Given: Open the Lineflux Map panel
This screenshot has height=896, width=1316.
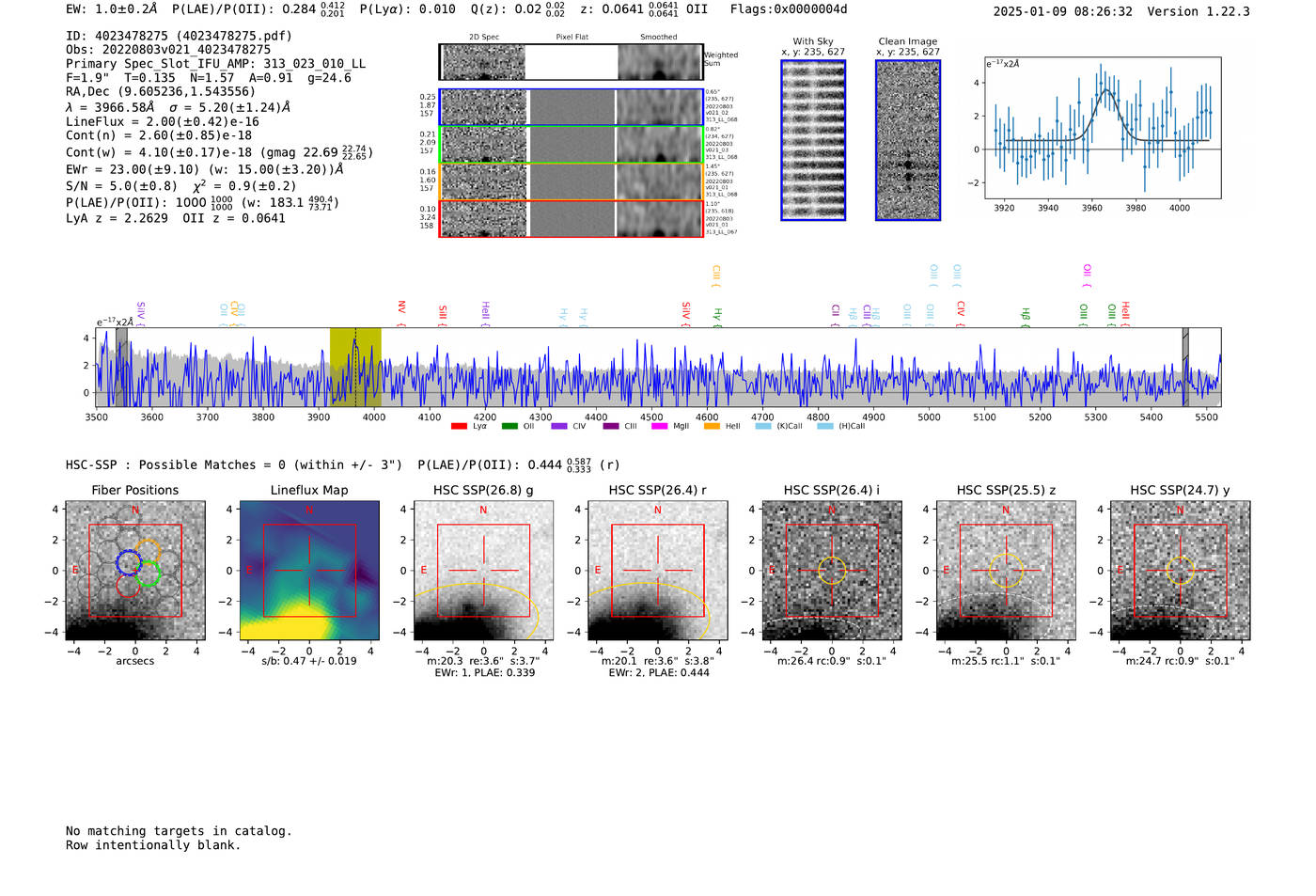Looking at the screenshot, I should coord(309,571).
